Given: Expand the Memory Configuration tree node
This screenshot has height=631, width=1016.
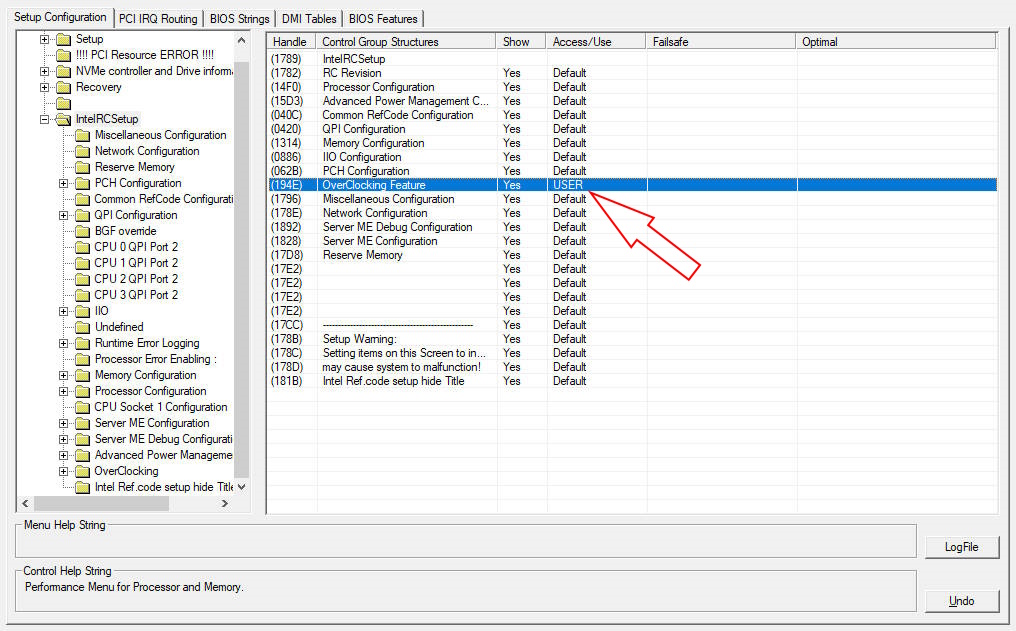Looking at the screenshot, I should click(64, 375).
